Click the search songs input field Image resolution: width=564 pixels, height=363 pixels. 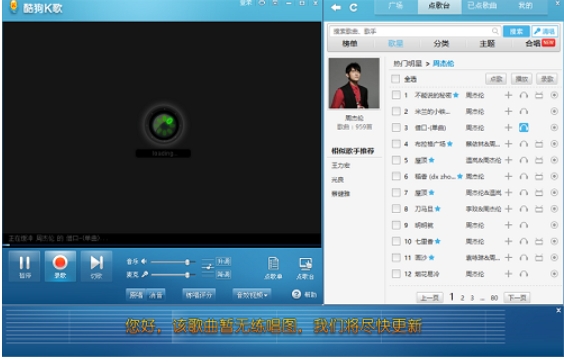pyautogui.click(x=415, y=31)
